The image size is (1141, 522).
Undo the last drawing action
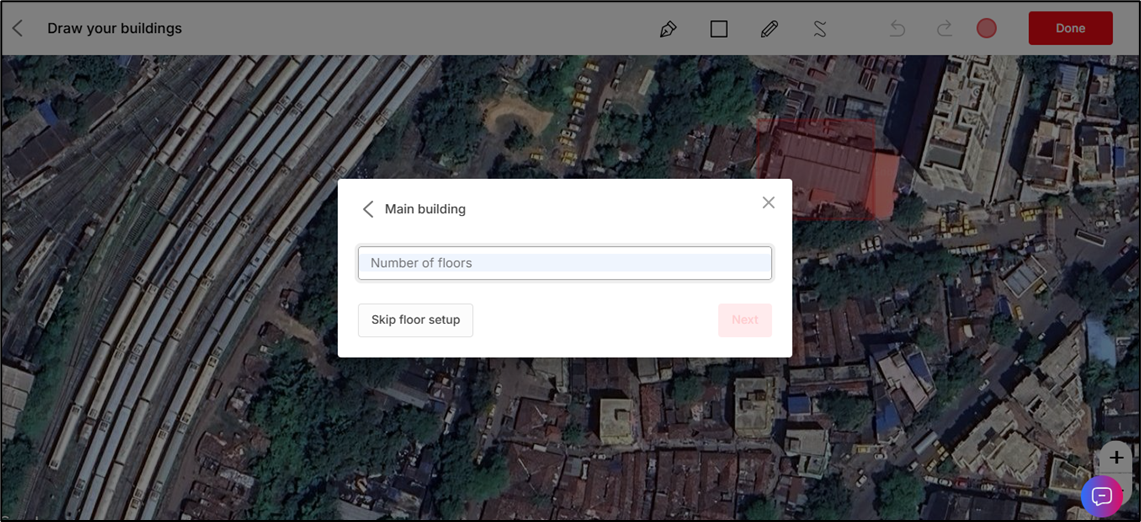click(898, 29)
